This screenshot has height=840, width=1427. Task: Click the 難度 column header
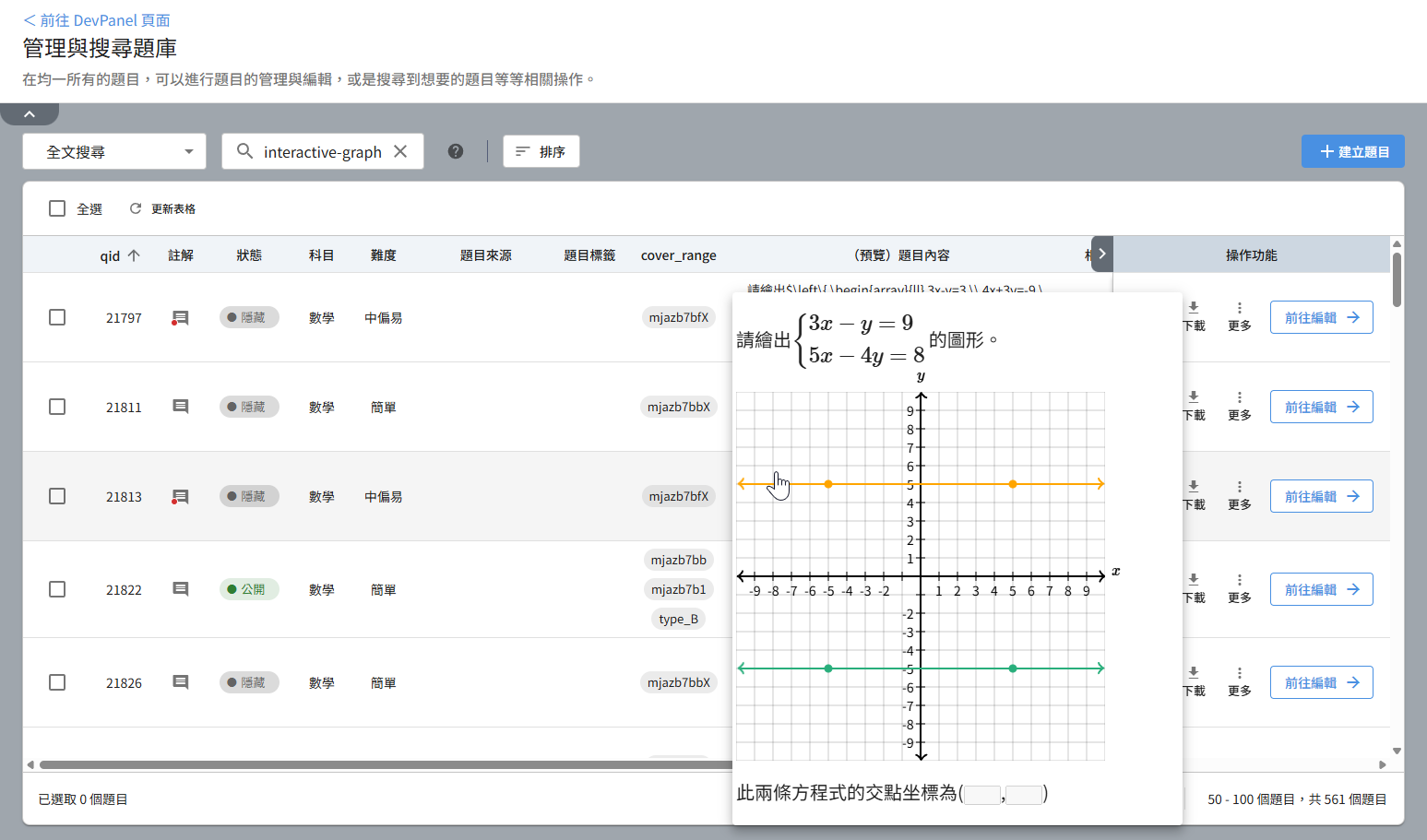point(383,255)
